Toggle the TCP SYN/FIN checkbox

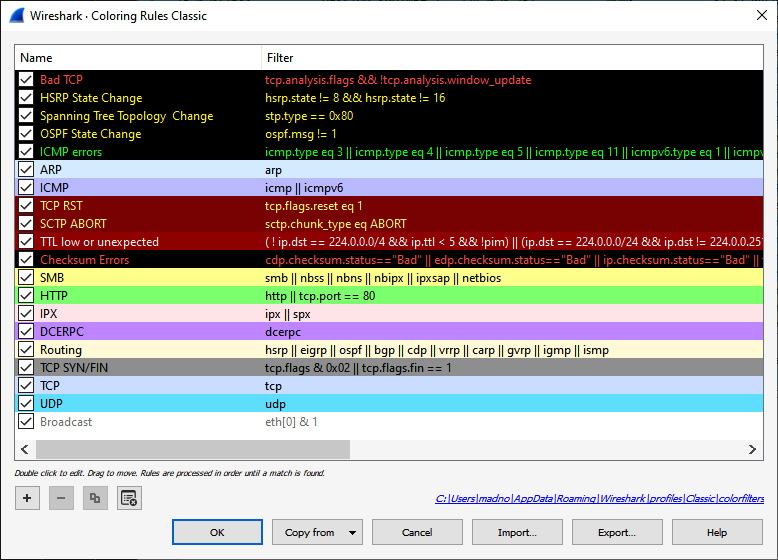[x=26, y=368]
